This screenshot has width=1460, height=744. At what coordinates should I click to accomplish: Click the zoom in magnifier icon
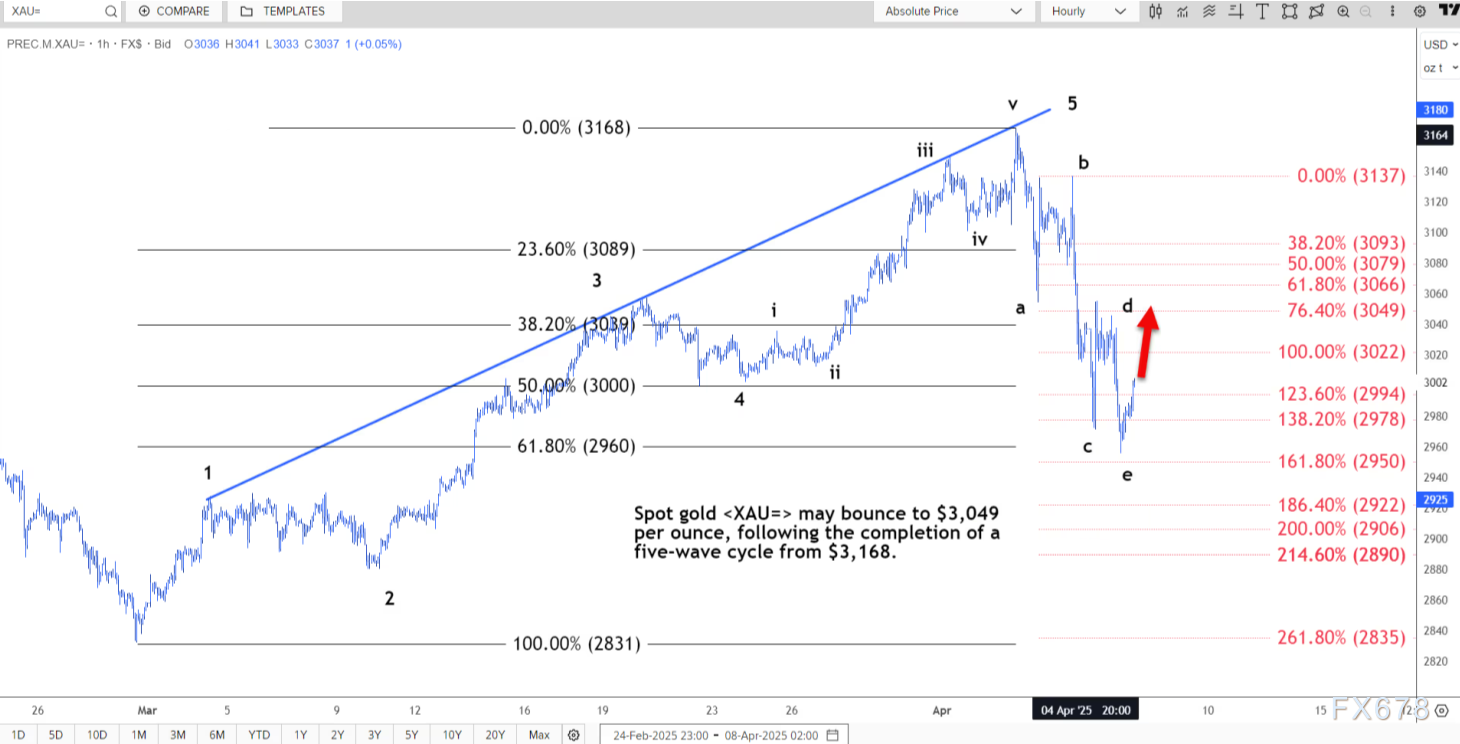[1343, 11]
